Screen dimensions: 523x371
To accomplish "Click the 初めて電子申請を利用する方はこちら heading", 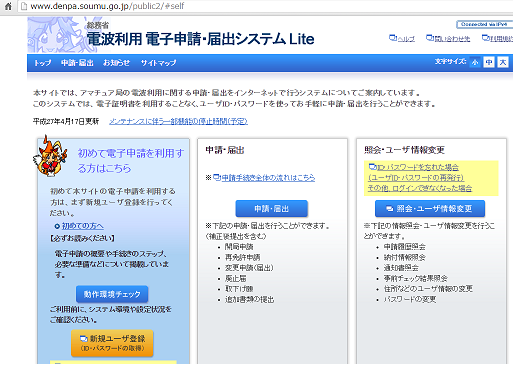I will (131, 161).
